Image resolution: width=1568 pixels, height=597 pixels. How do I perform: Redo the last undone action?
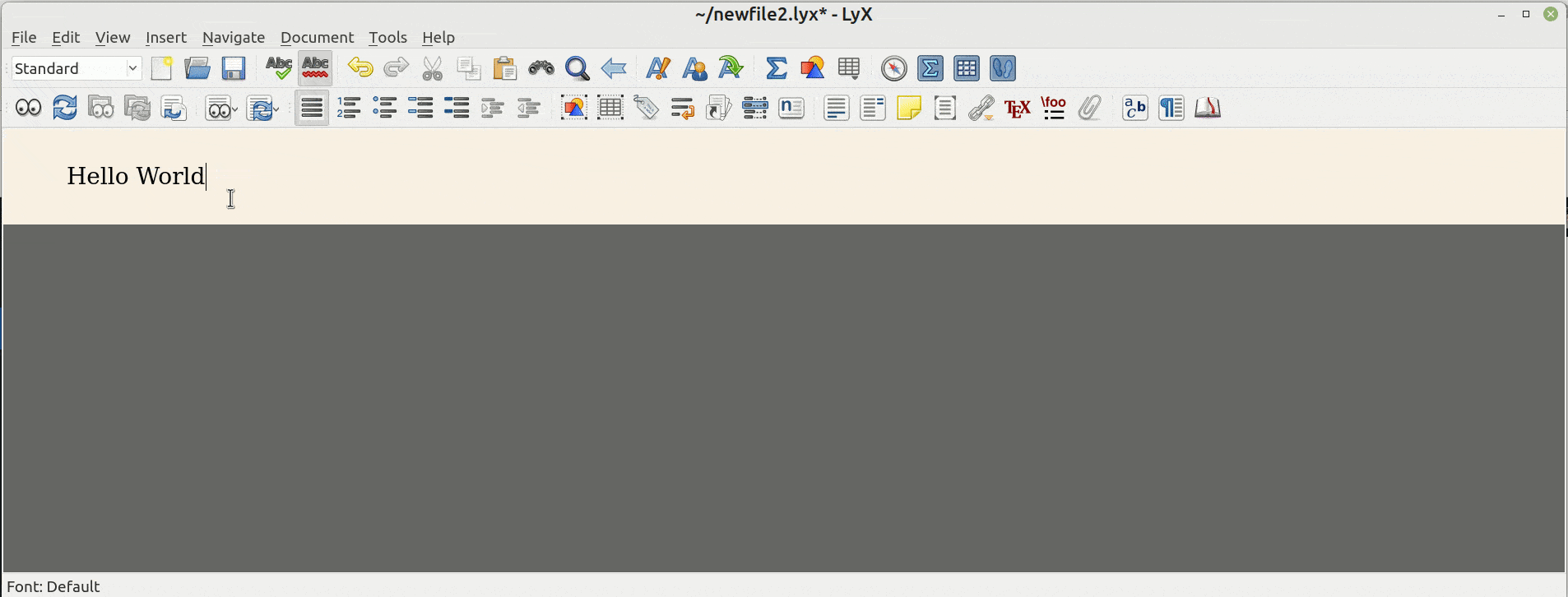pos(397,68)
